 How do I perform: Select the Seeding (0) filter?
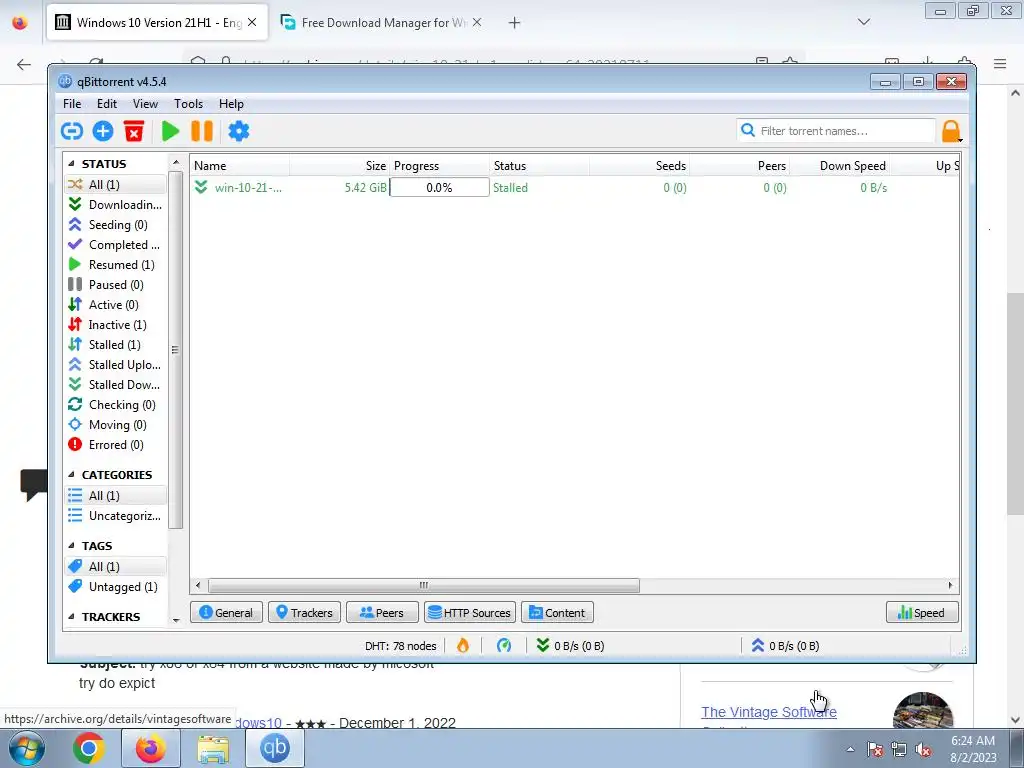click(116, 225)
